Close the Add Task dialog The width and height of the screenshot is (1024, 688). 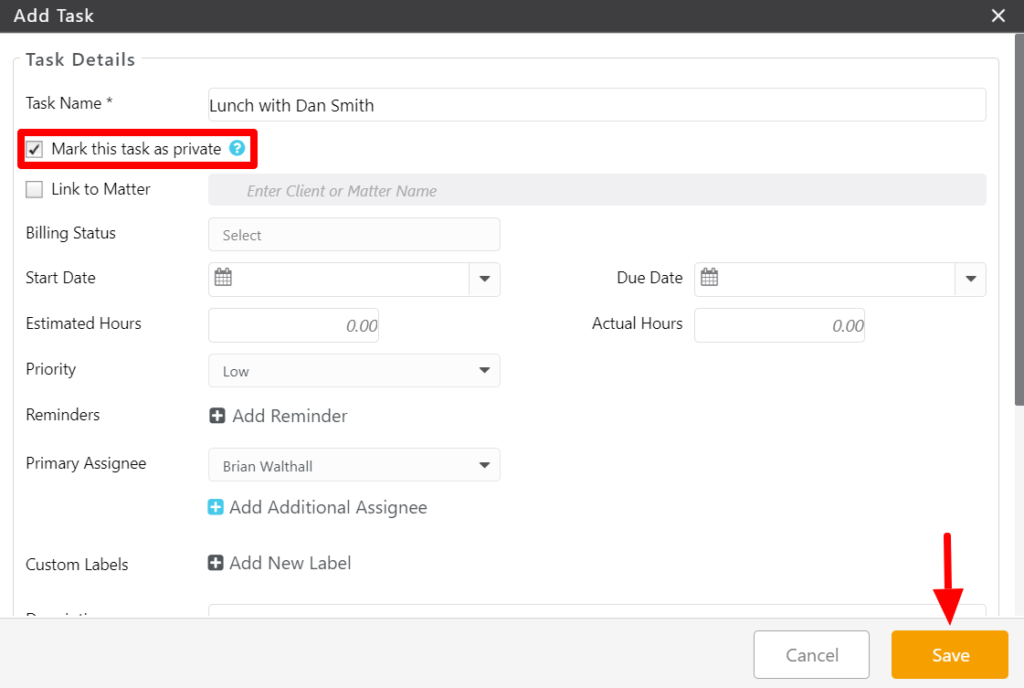click(x=997, y=16)
